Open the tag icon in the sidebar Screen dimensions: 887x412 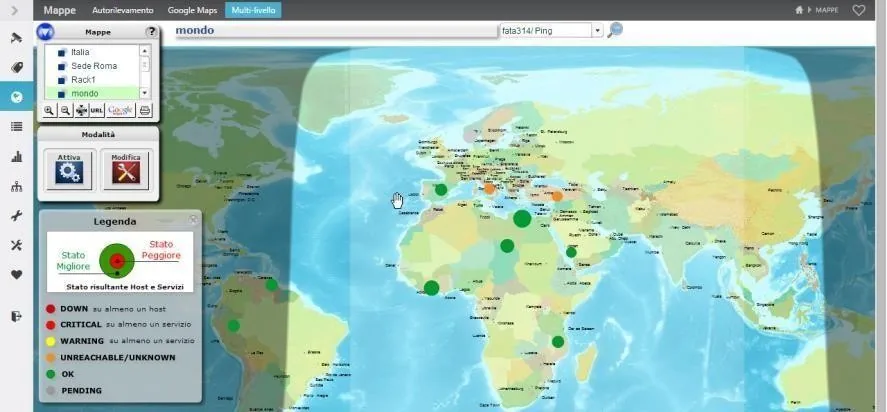[16, 68]
